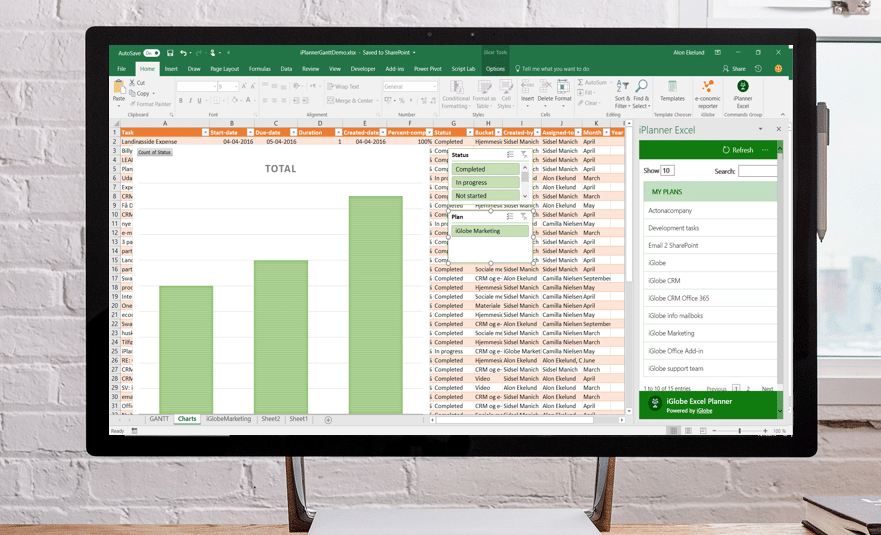Open iPlanner Excel pane options arrow
Screen dimensions: 881x535
pos(760,129)
